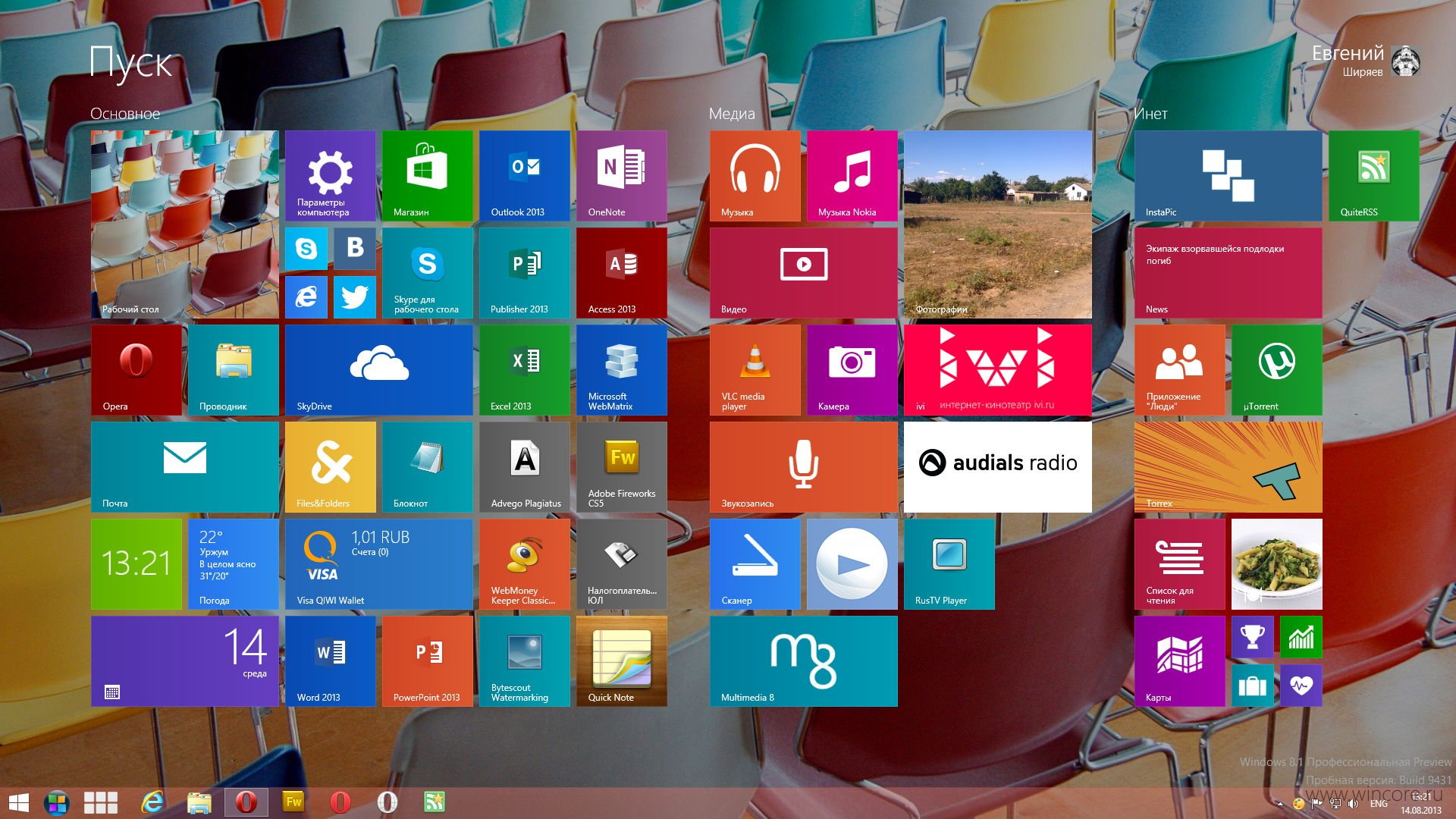Launch the Outlook 2013 tile
The image size is (1456, 819).
524,176
